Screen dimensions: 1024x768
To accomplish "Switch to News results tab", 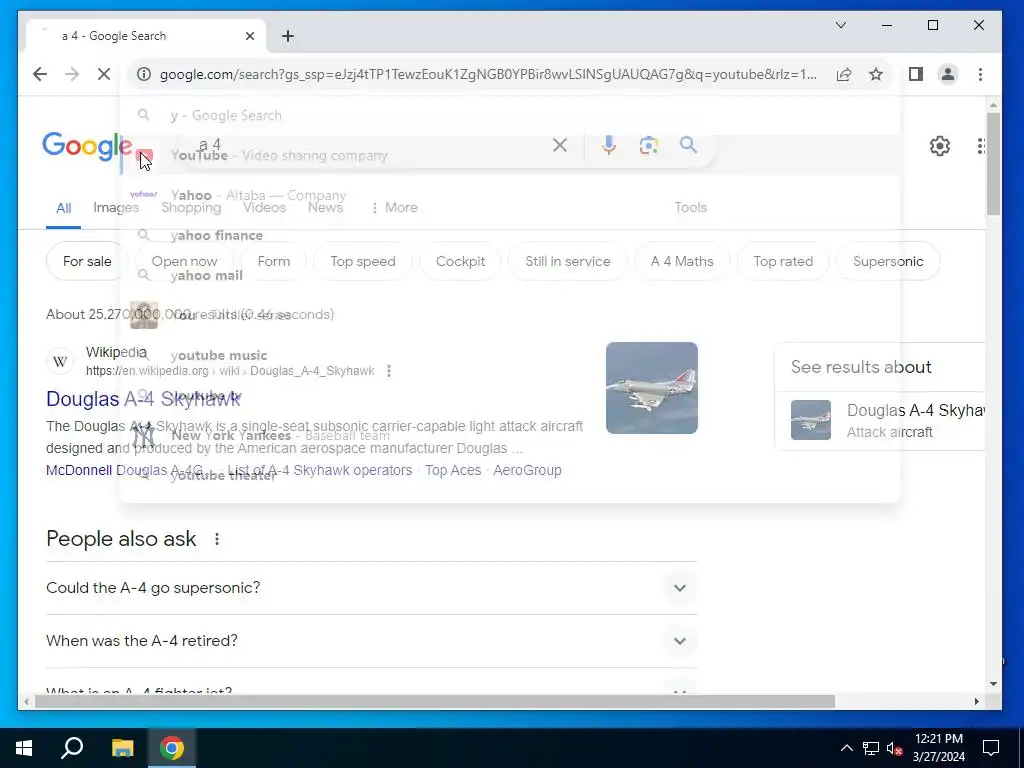I will point(325,208).
